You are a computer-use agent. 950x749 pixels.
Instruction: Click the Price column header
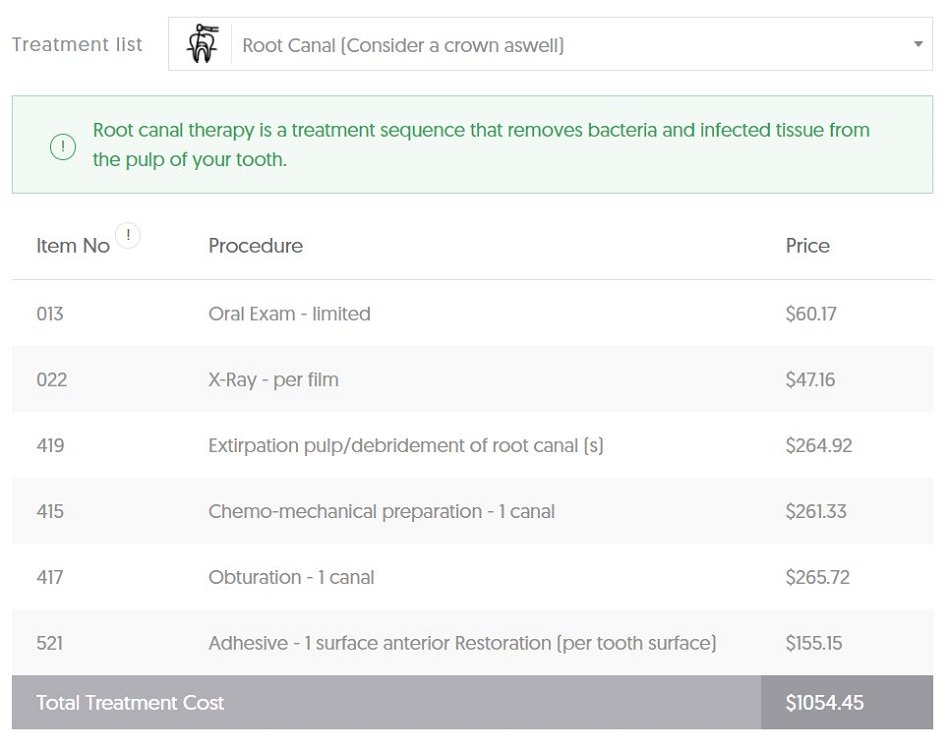point(808,245)
